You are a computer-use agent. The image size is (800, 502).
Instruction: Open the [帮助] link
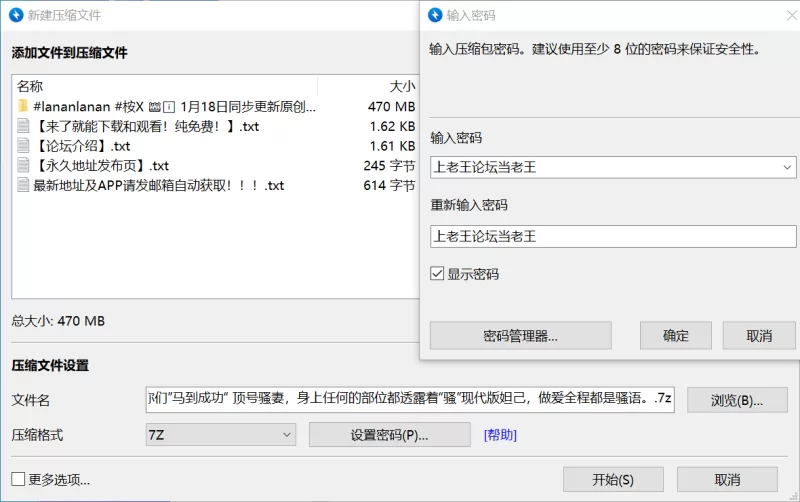click(x=500, y=435)
